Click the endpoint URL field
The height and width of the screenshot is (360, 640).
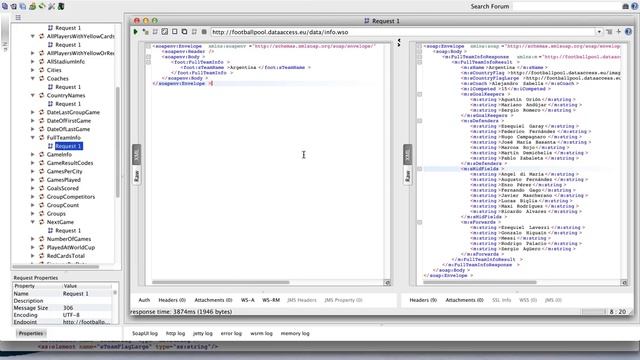coord(403,32)
